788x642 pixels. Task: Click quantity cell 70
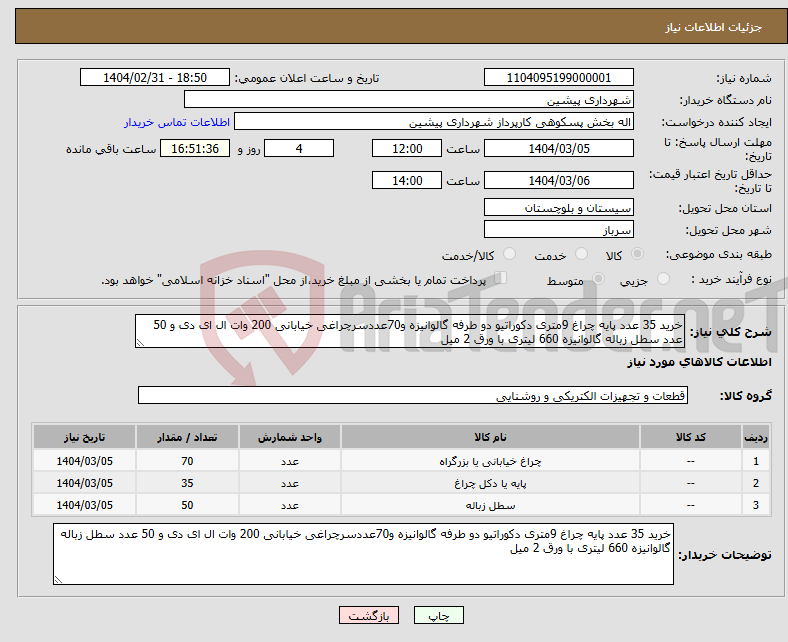click(187, 461)
